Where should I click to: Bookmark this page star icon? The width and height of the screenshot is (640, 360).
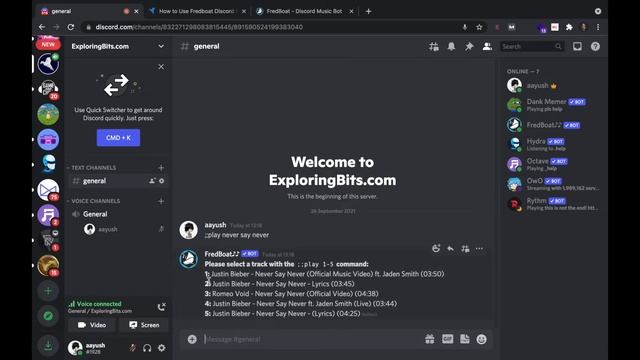click(479, 27)
